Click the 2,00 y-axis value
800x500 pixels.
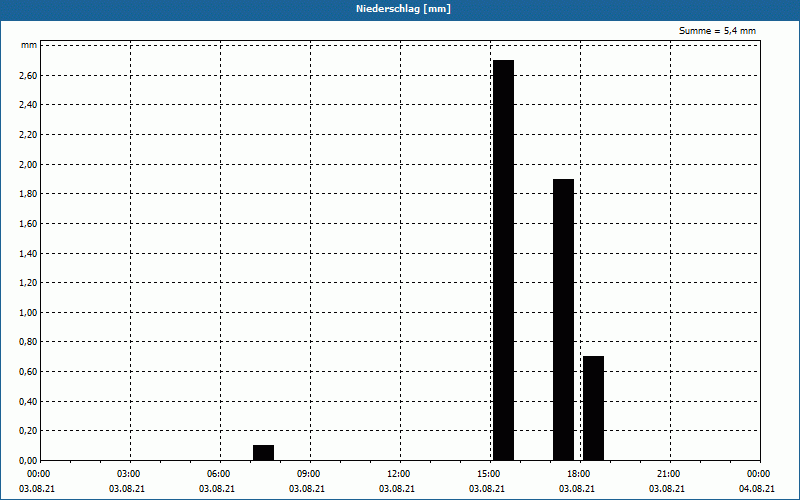tap(28, 164)
